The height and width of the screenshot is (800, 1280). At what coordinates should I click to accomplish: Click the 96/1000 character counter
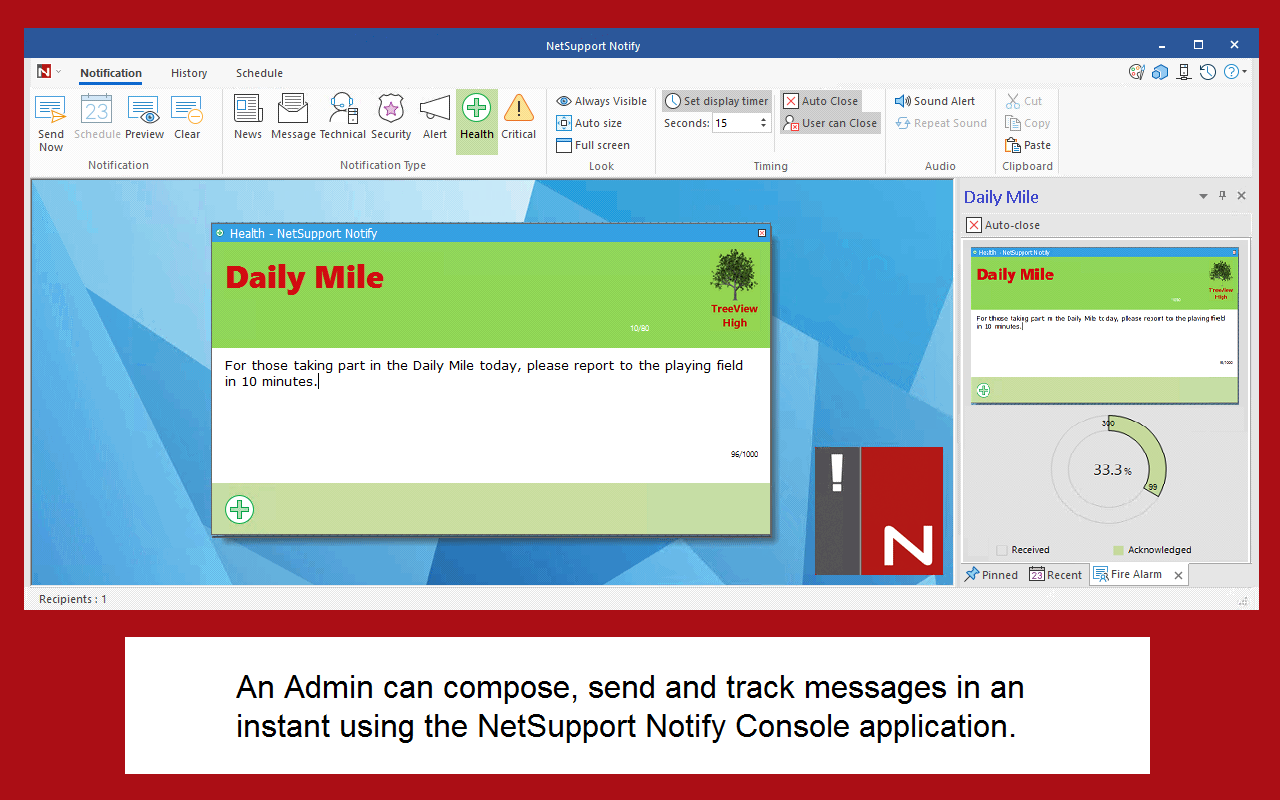tap(744, 454)
